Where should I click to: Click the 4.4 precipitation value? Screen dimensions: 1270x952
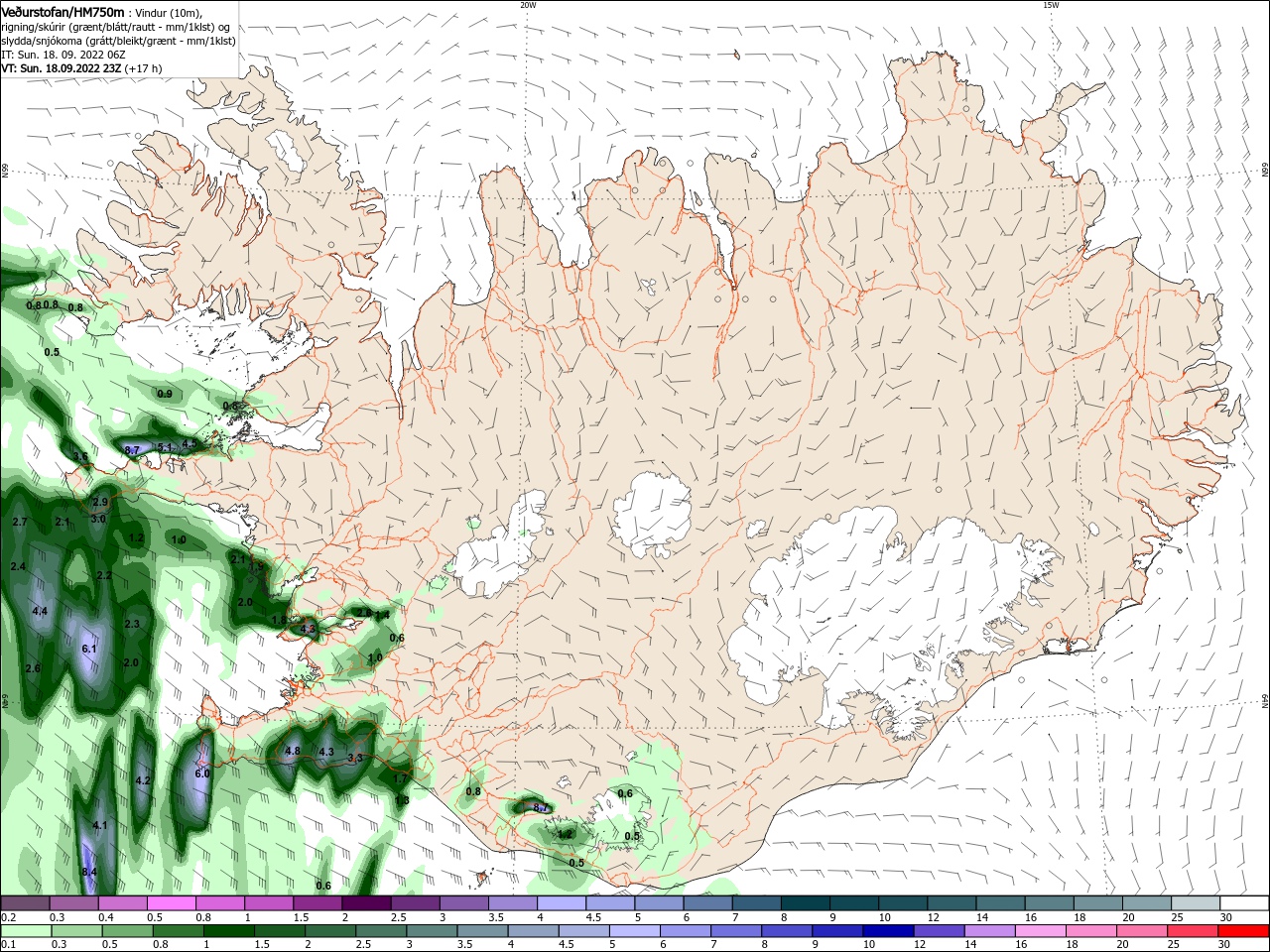pyautogui.click(x=40, y=612)
